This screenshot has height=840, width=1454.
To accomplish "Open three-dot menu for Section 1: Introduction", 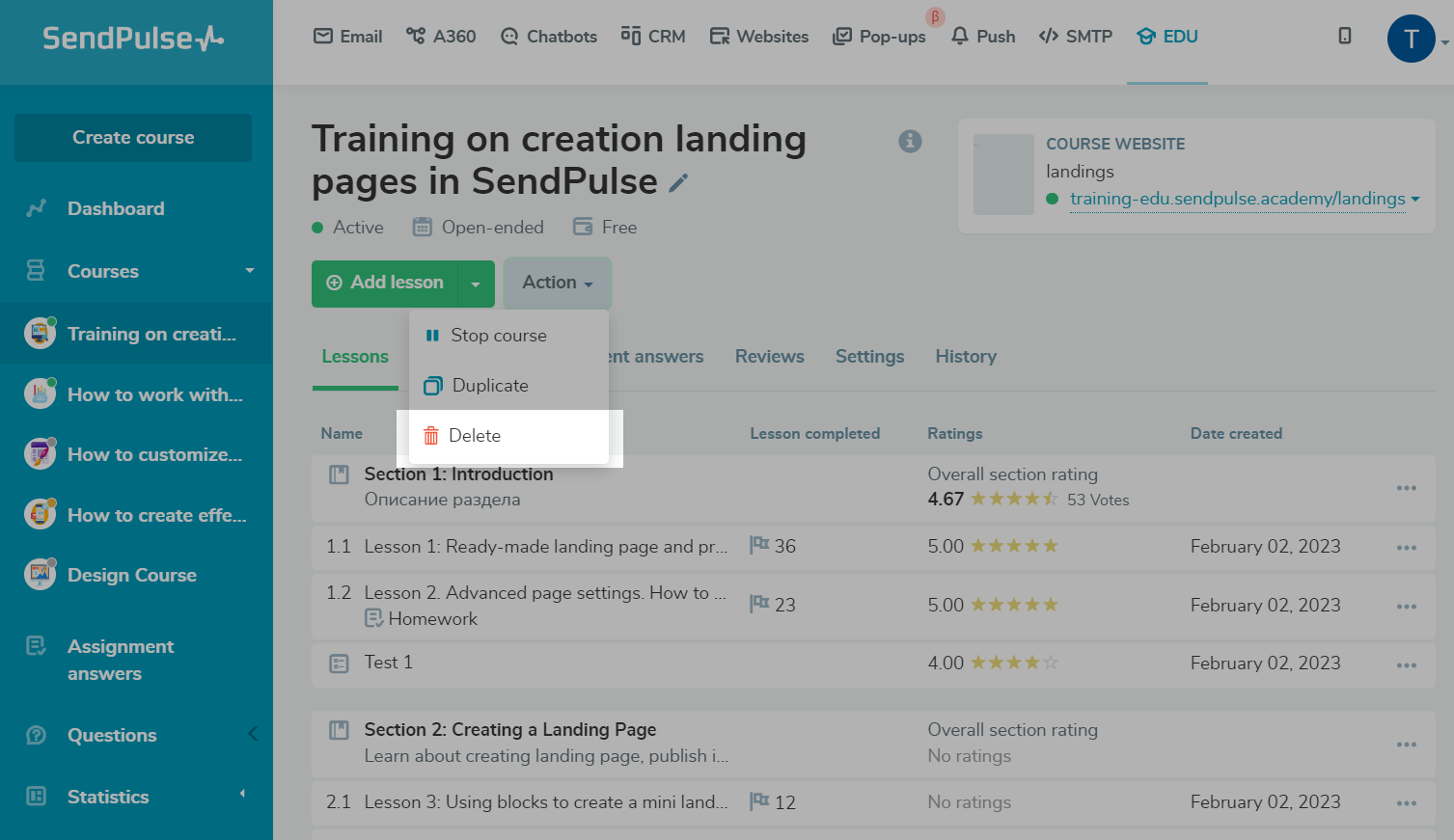I will tap(1406, 488).
